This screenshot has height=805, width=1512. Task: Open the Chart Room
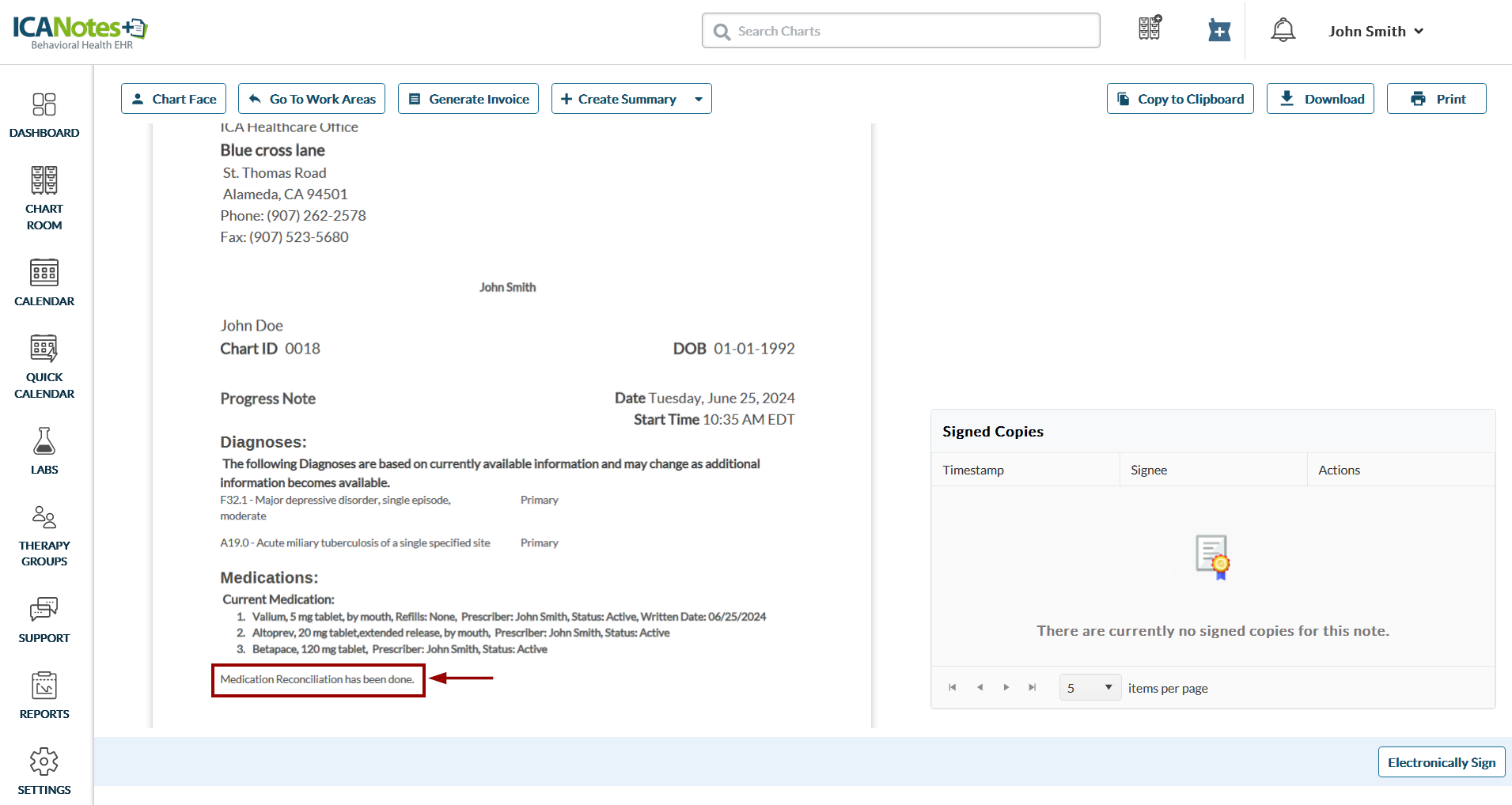pyautogui.click(x=44, y=198)
